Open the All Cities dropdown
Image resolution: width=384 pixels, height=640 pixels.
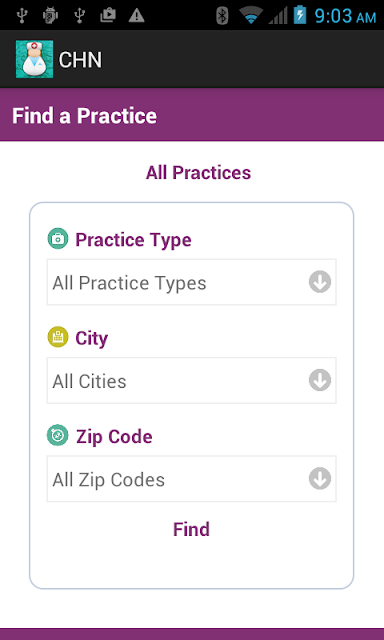[x=191, y=380]
